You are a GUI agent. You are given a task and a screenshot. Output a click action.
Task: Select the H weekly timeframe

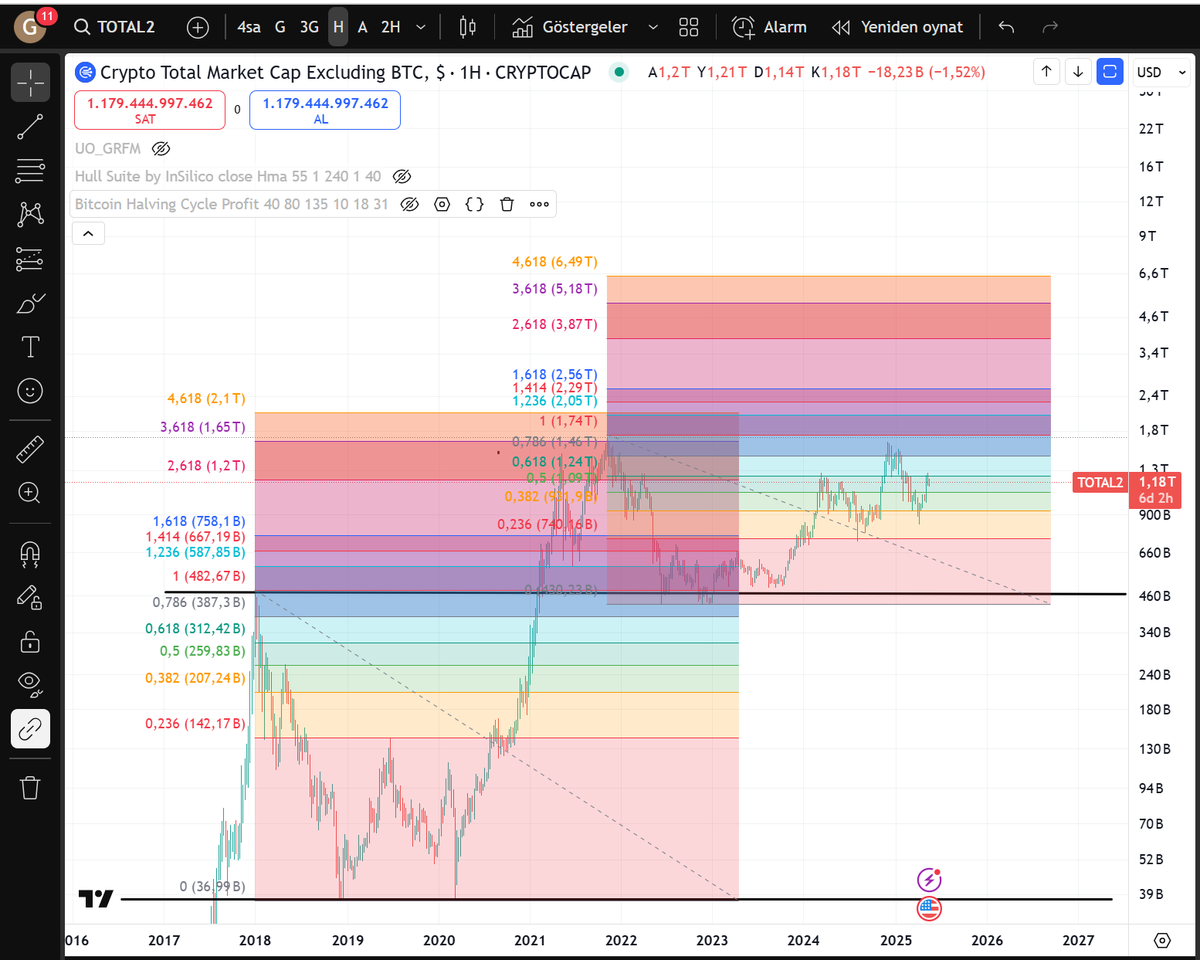(x=338, y=27)
